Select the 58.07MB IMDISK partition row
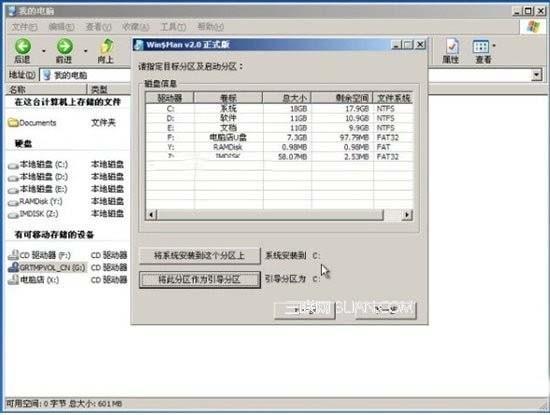 (x=279, y=156)
